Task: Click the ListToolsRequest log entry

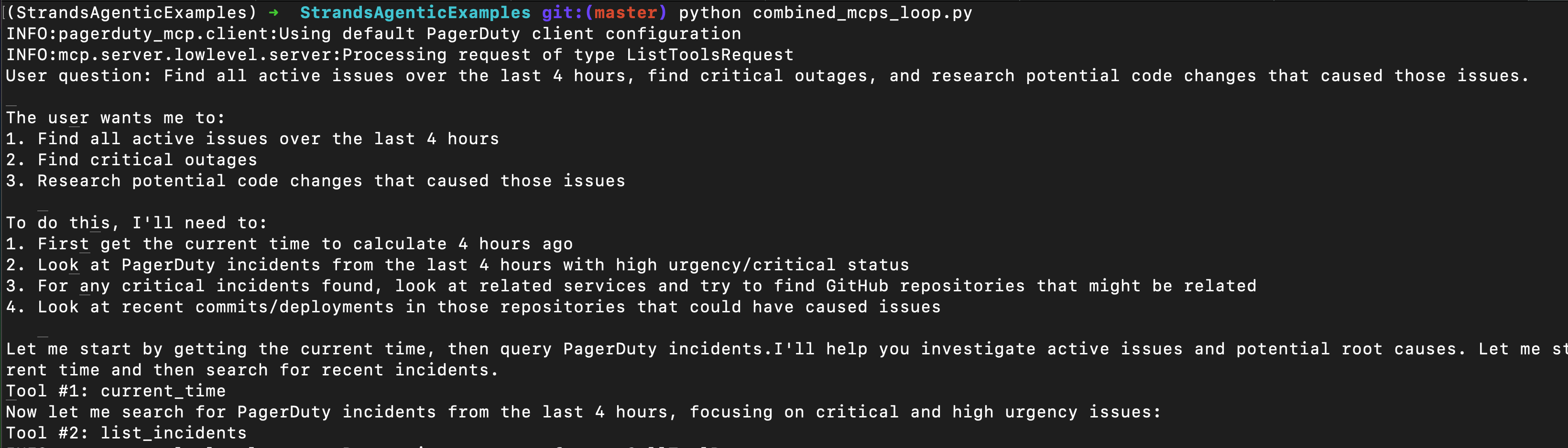Action: pos(710,55)
